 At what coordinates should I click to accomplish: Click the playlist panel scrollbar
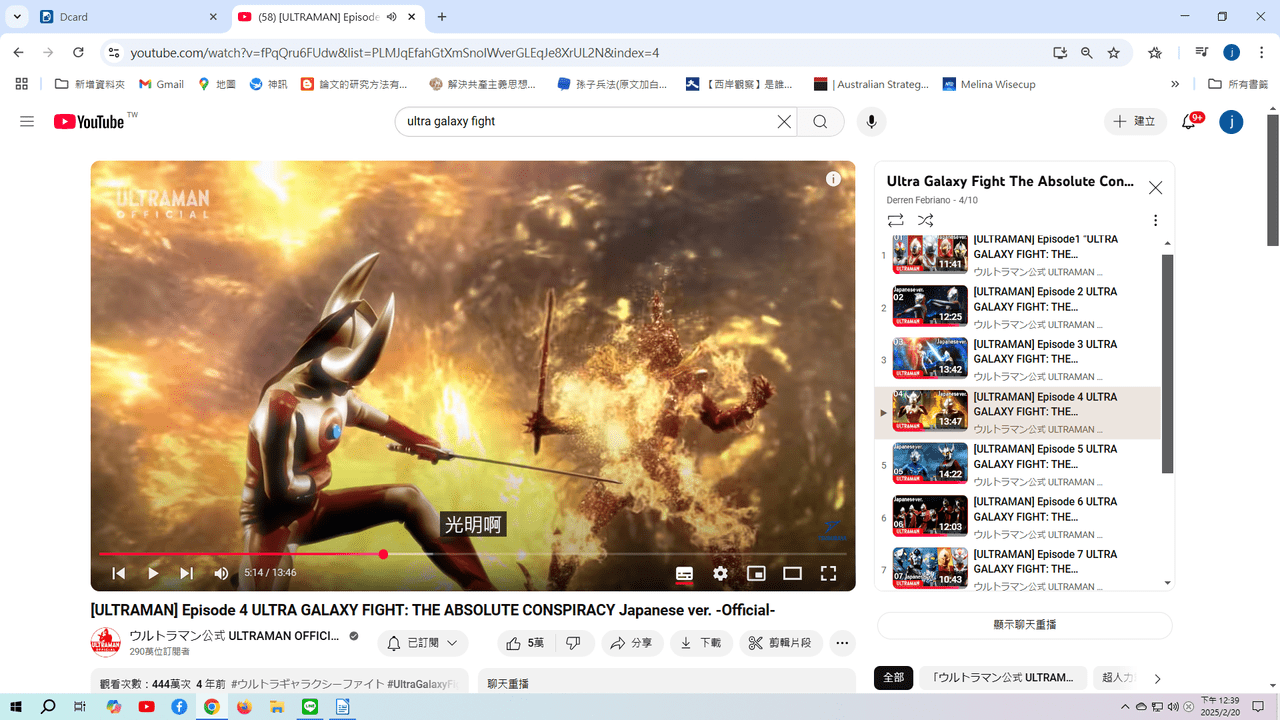[1167, 363]
